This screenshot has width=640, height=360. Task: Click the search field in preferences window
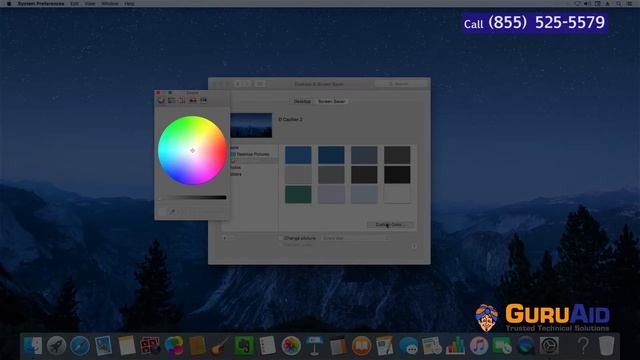[400, 84]
